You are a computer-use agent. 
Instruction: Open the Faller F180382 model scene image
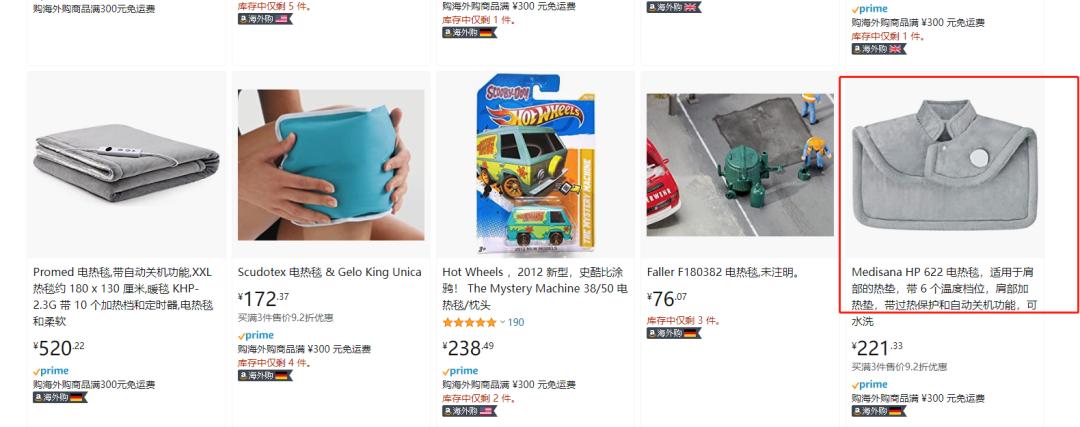pos(740,165)
